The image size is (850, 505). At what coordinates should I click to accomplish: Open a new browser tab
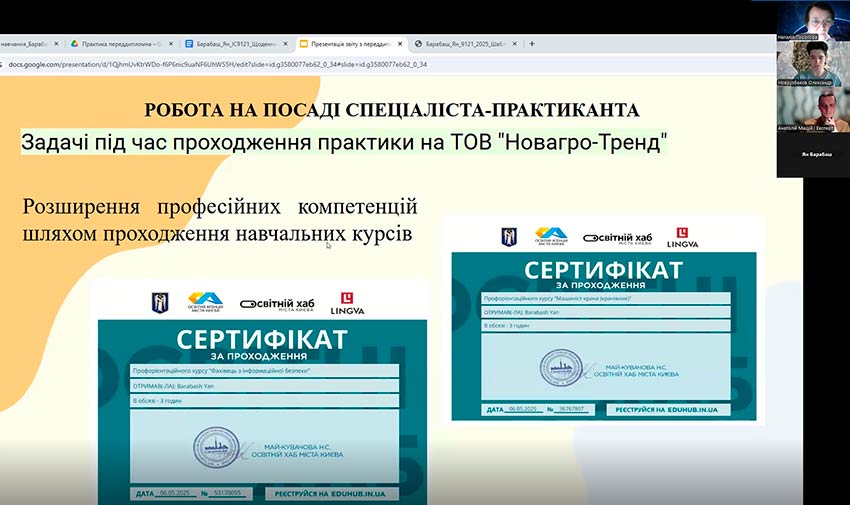[x=531, y=44]
